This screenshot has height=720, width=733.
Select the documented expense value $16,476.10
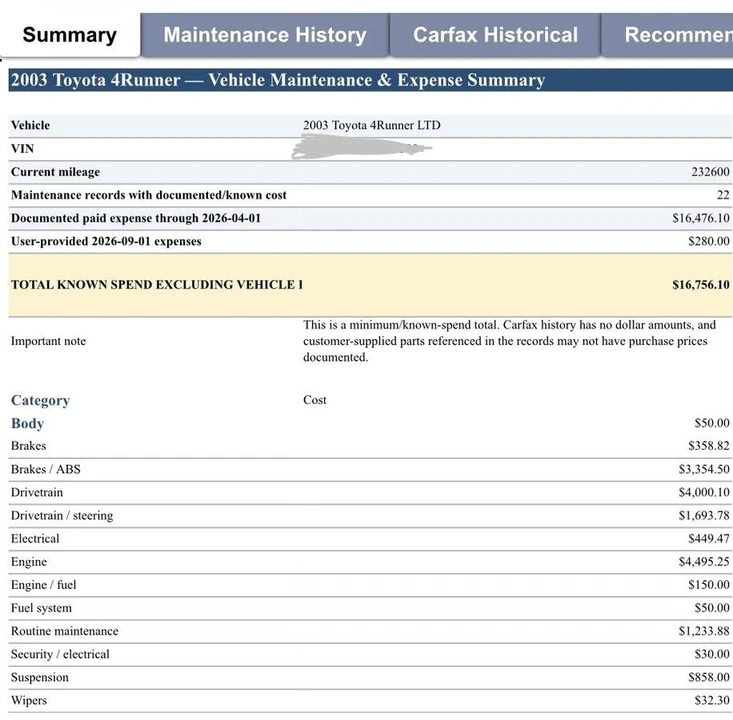click(701, 218)
